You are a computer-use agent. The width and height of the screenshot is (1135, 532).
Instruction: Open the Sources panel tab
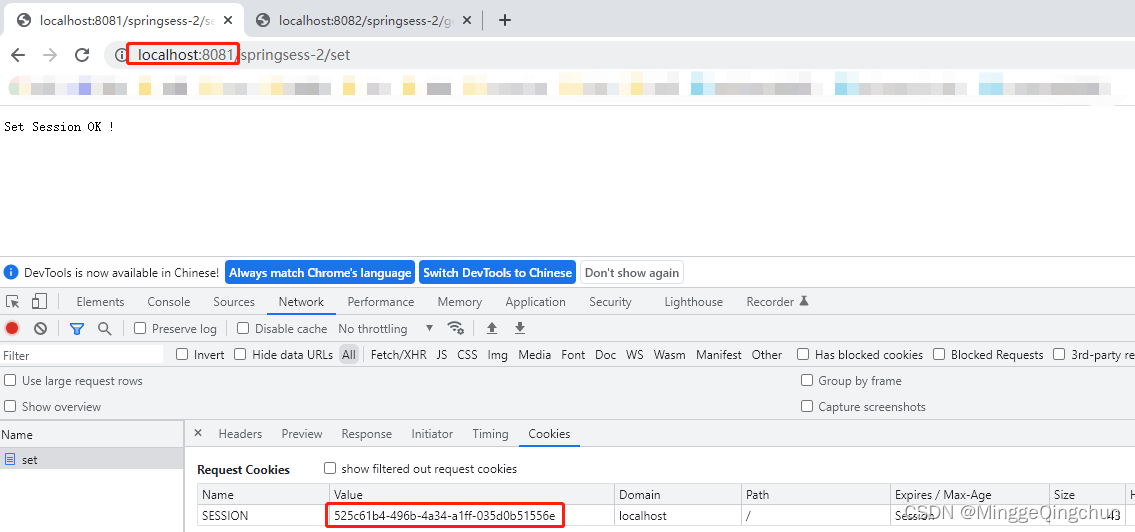[234, 302]
